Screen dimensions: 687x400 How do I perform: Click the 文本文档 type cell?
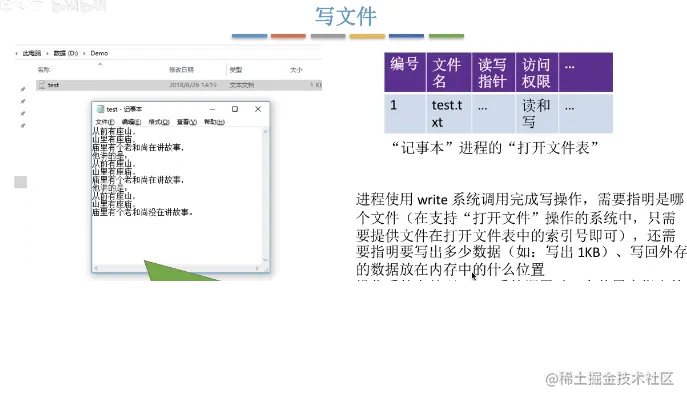242,85
